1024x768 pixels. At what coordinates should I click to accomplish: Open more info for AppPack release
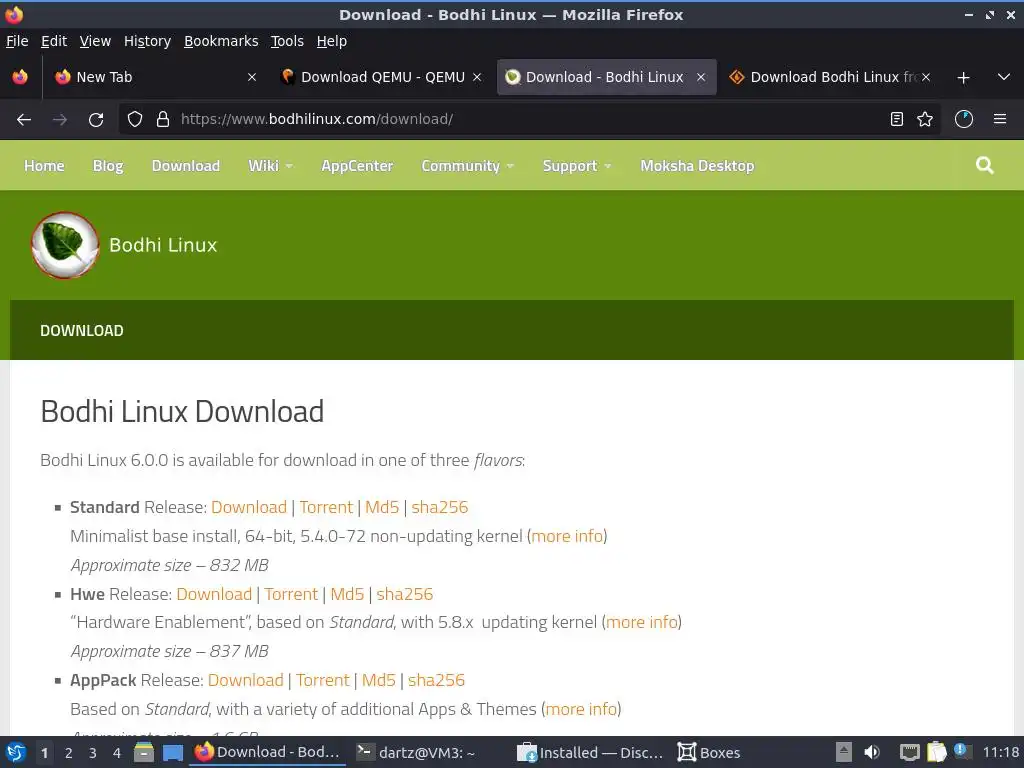click(x=581, y=709)
